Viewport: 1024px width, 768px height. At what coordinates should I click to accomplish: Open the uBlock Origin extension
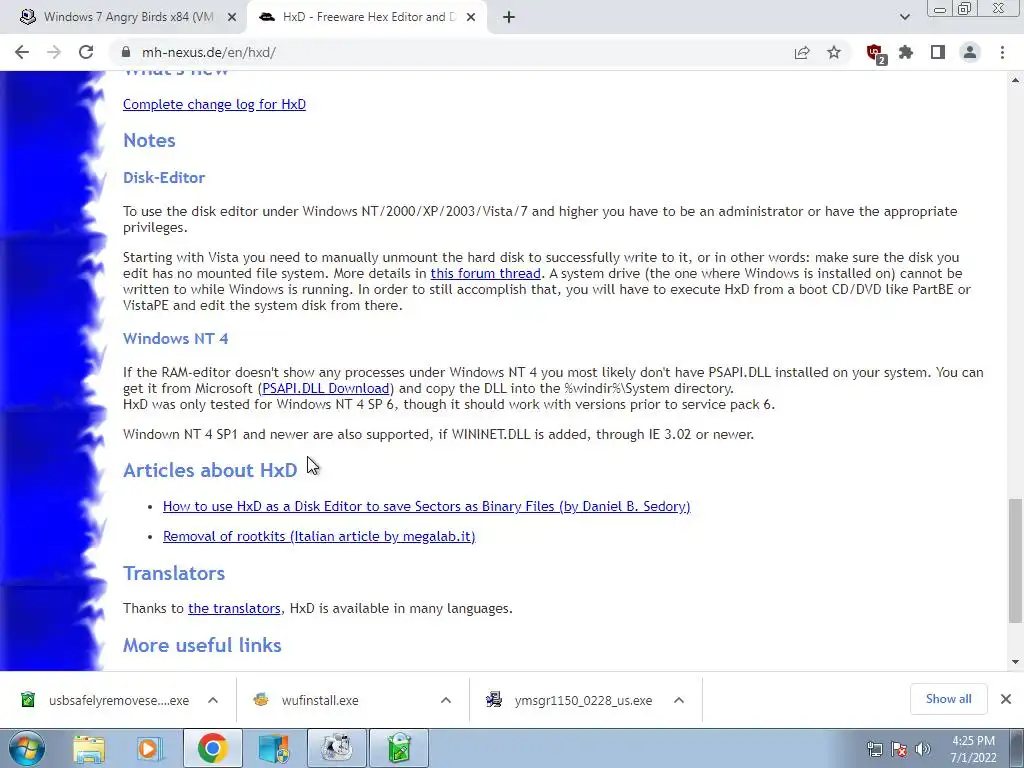point(875,53)
